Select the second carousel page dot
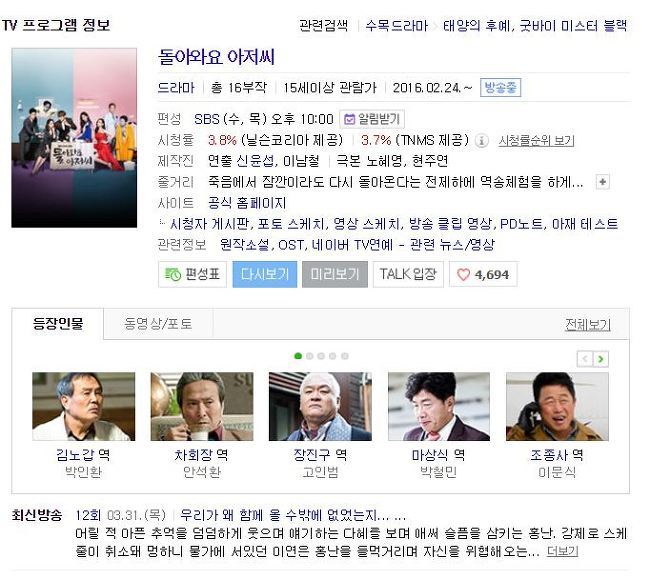The image size is (650, 580). point(309,356)
